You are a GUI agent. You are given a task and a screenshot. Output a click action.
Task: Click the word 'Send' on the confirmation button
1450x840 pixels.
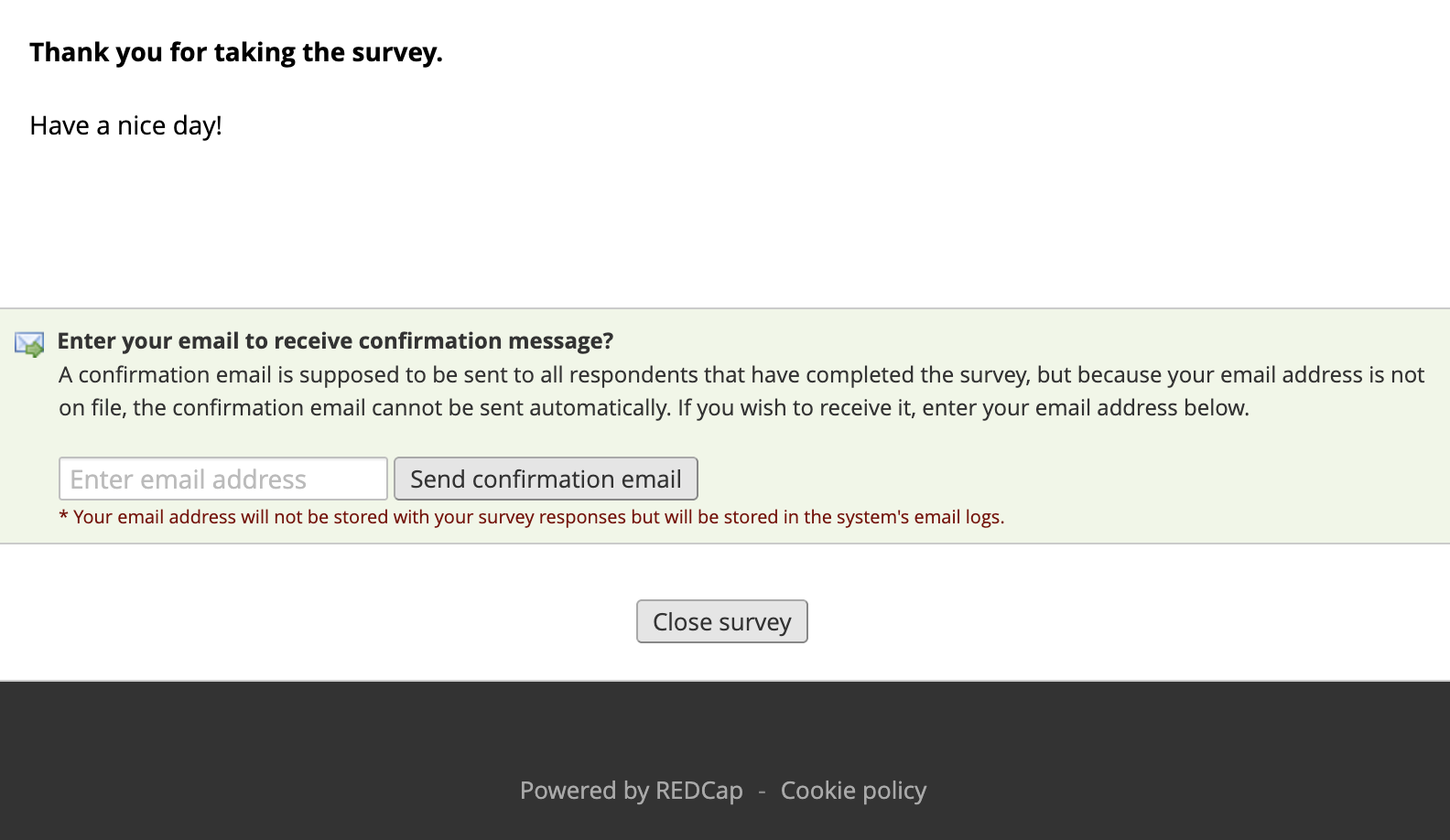pos(438,479)
